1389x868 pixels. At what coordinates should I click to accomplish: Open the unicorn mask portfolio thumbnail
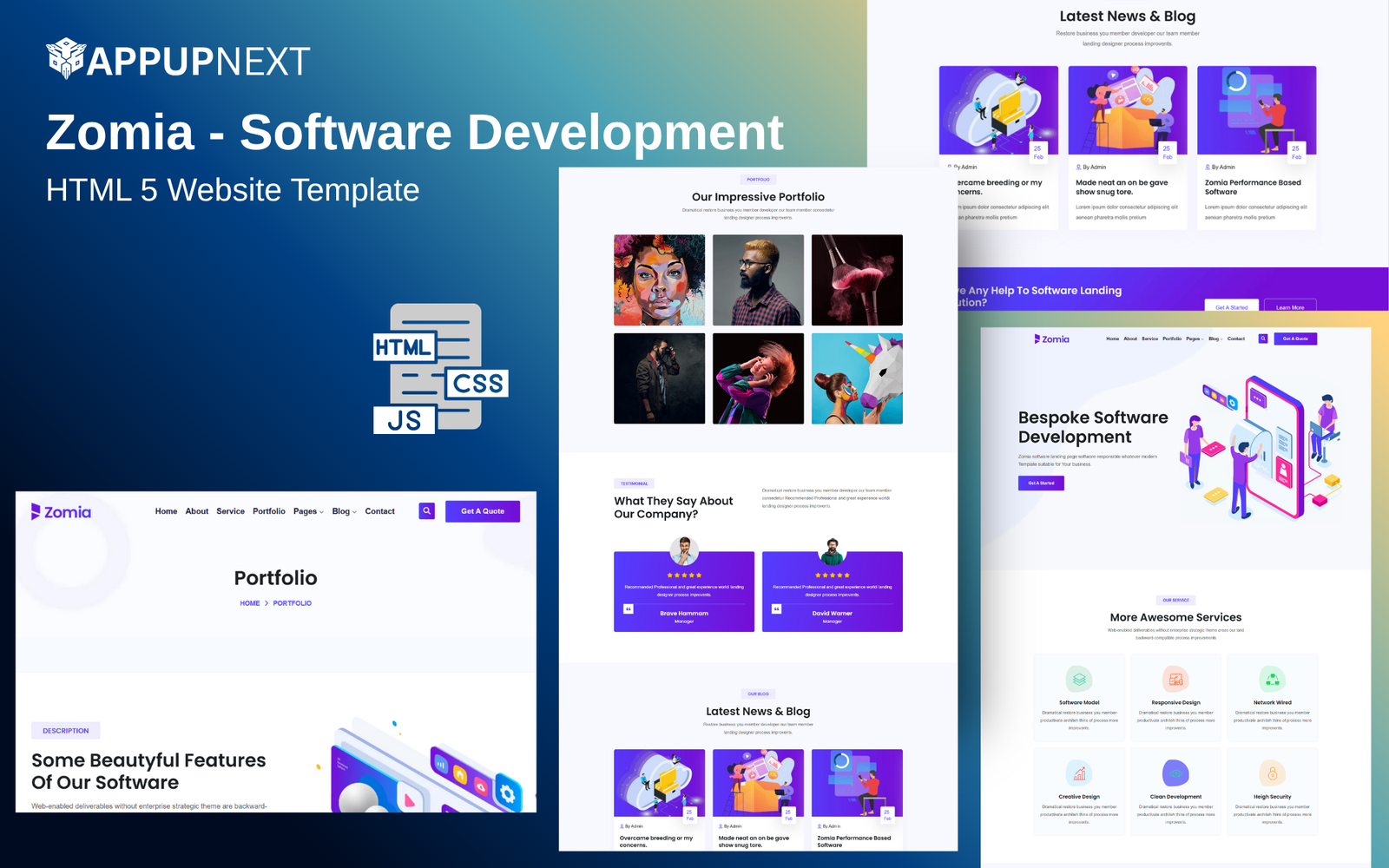pos(857,378)
